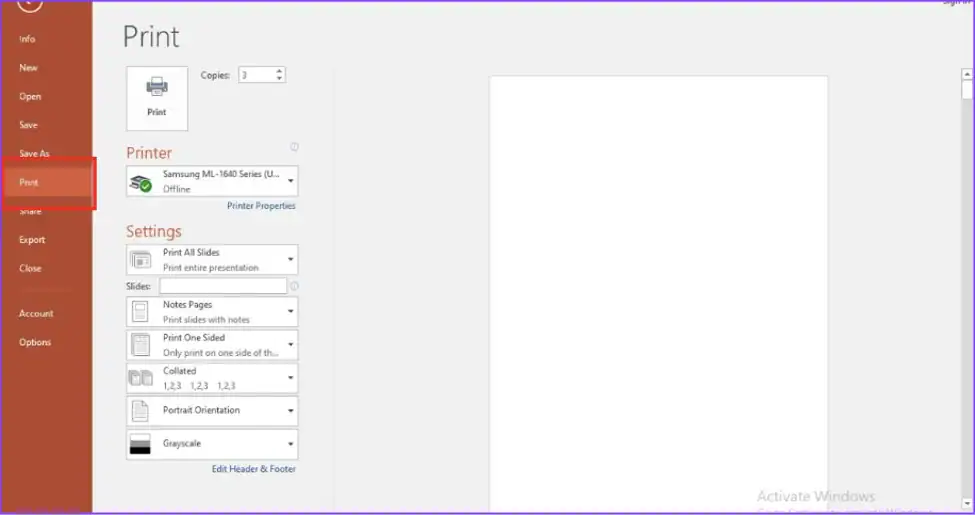Click the Notes Pages layout icon
977x516 pixels.
(141, 312)
